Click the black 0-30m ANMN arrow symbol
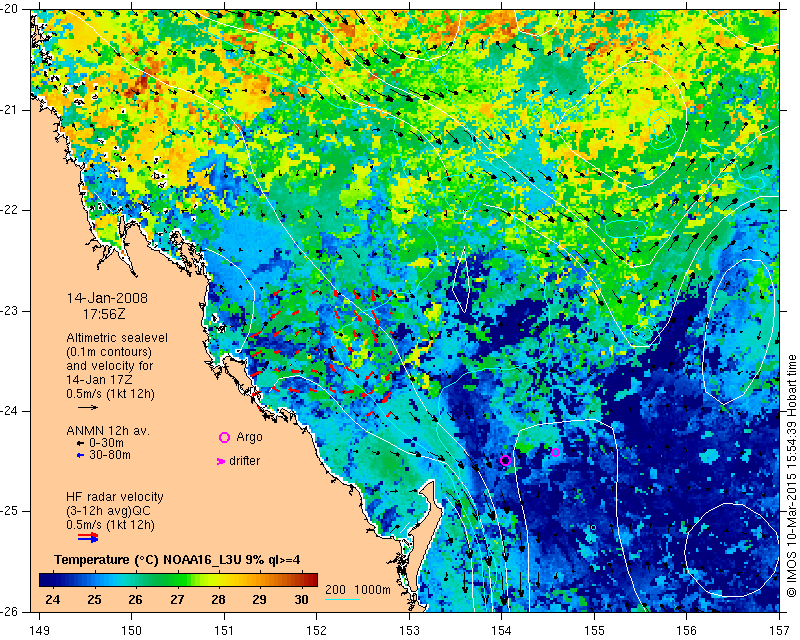Image resolution: width=800 pixels, height=640 pixels. [80, 444]
